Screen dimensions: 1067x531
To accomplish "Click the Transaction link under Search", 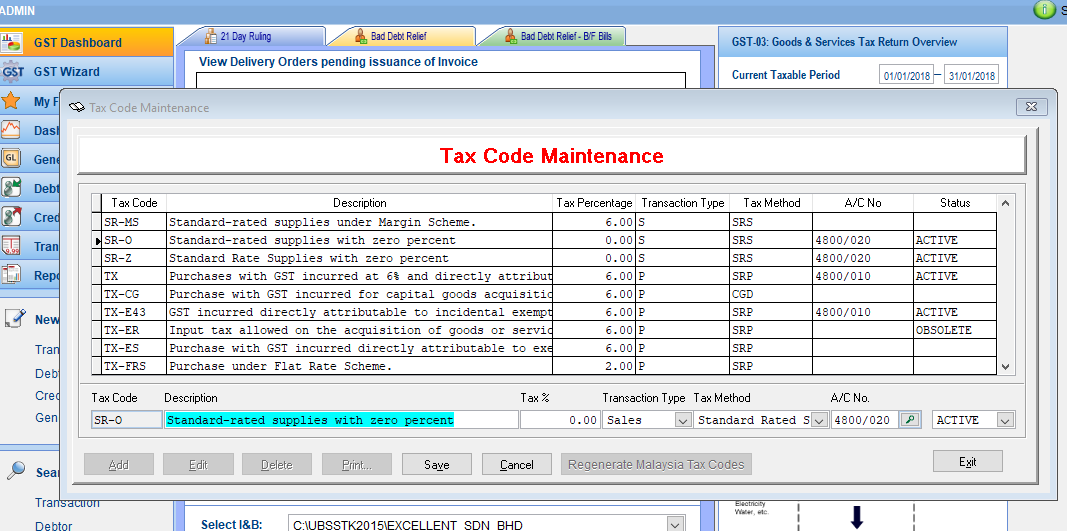I will (x=67, y=503).
